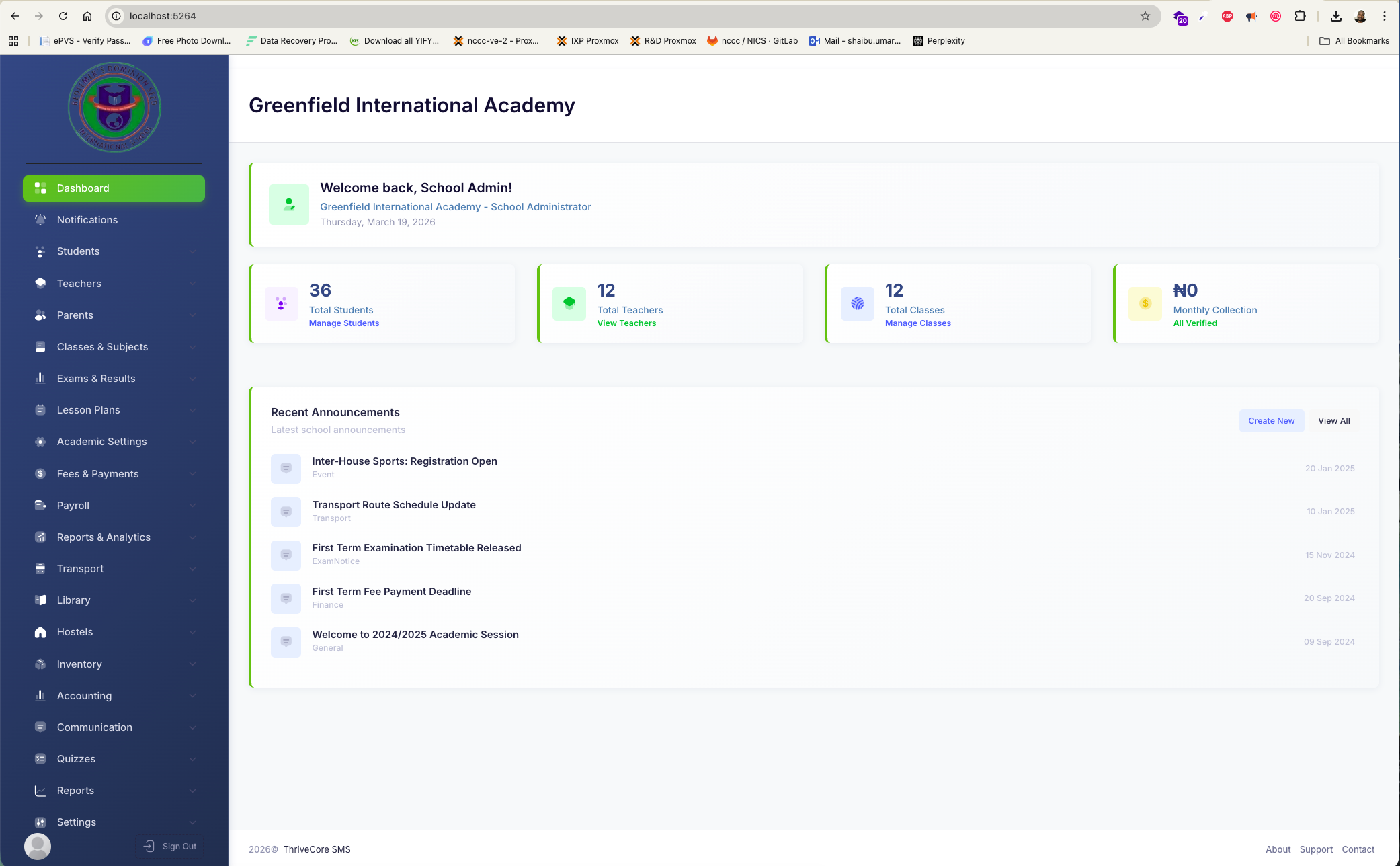Select Classes & Subjects in sidebar

click(x=114, y=347)
